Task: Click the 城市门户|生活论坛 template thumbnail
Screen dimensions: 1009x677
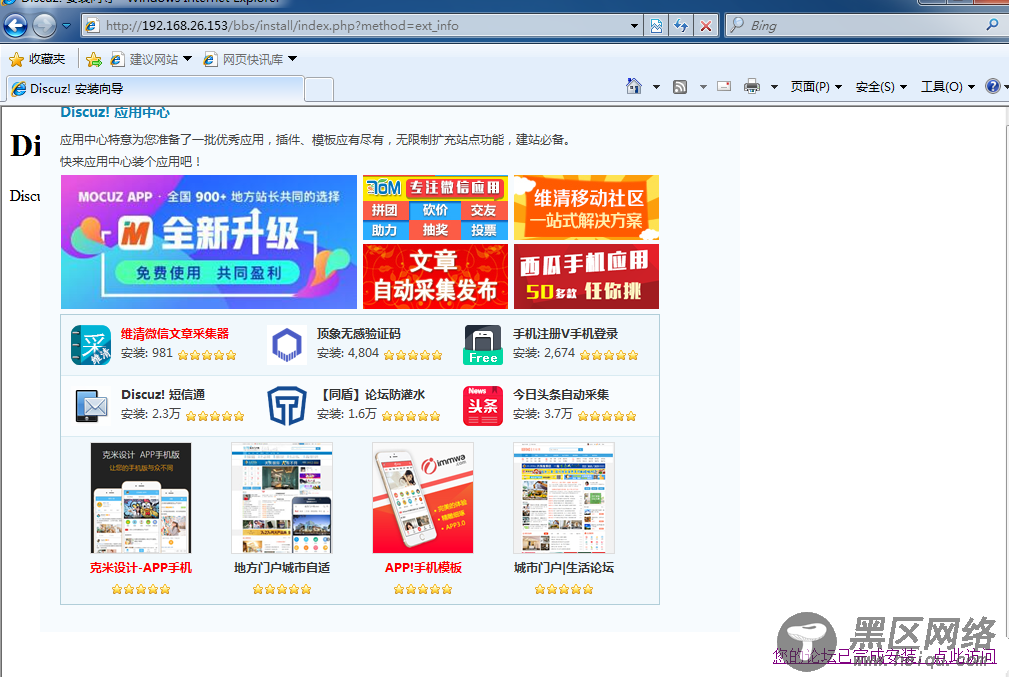Action: coord(564,497)
